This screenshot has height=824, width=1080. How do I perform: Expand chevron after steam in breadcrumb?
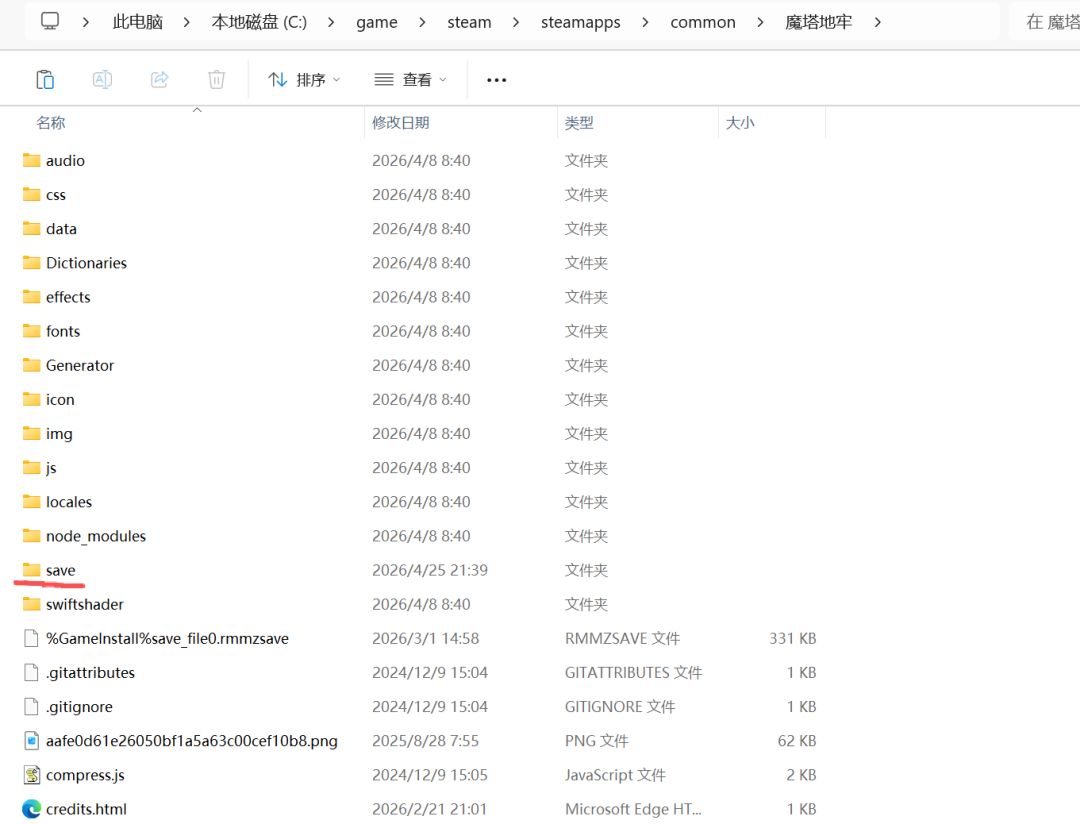[516, 22]
